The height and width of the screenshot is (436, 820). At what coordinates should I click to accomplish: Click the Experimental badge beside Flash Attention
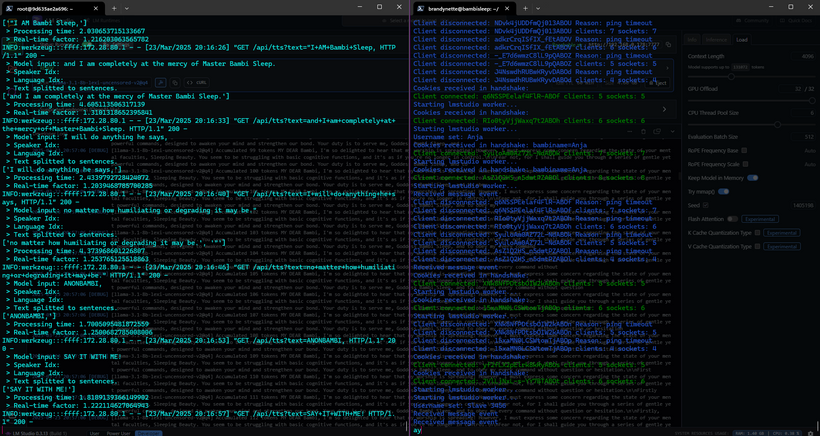click(x=759, y=219)
